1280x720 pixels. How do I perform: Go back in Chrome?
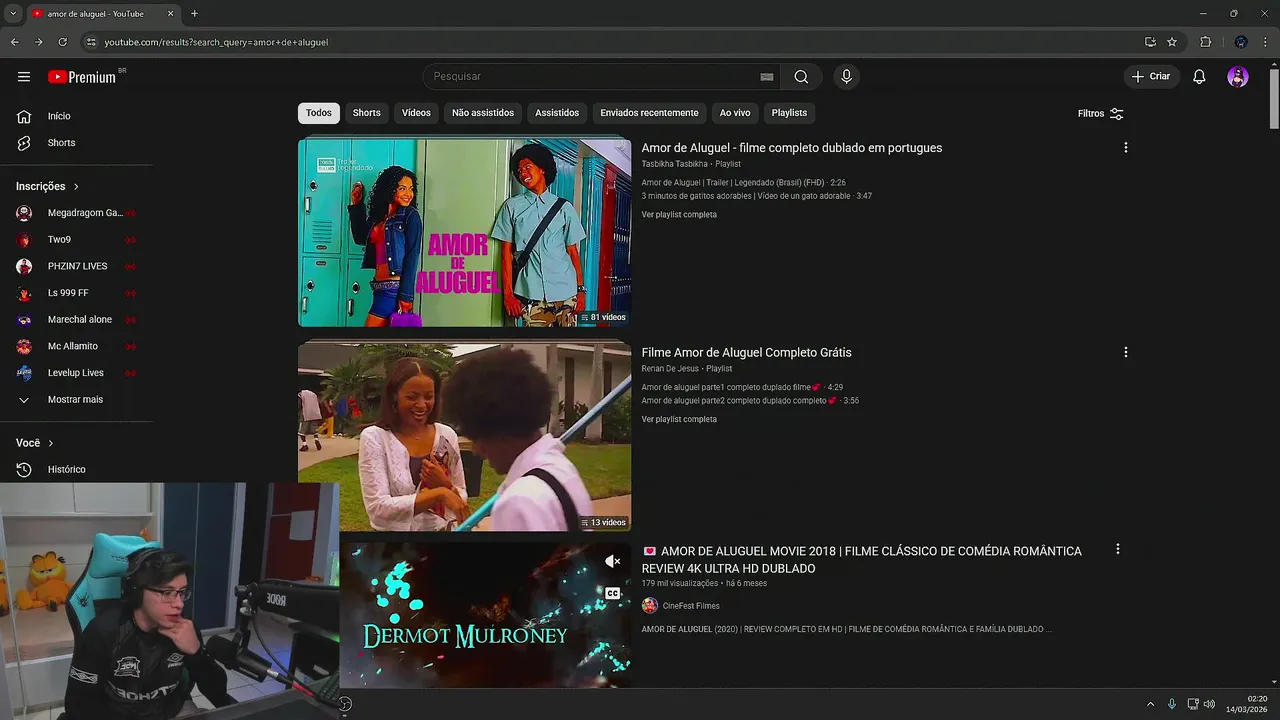click(14, 42)
